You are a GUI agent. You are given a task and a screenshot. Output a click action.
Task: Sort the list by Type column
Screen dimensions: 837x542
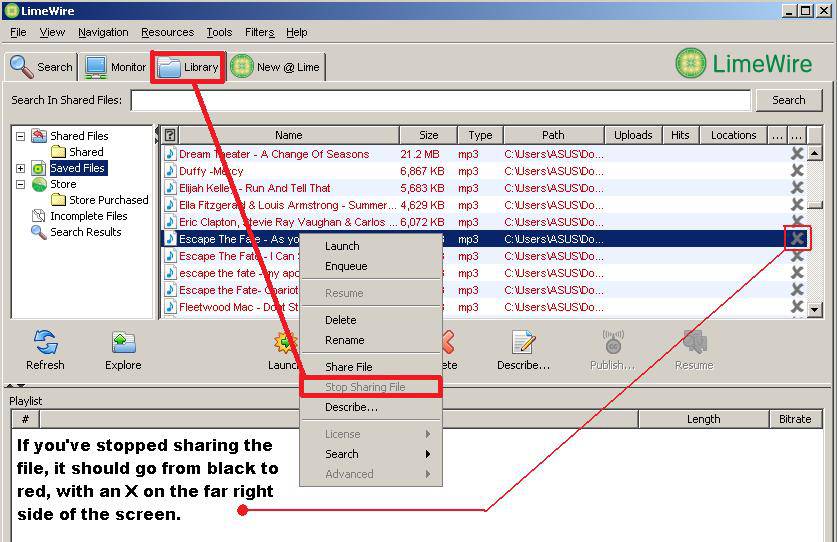(480, 135)
